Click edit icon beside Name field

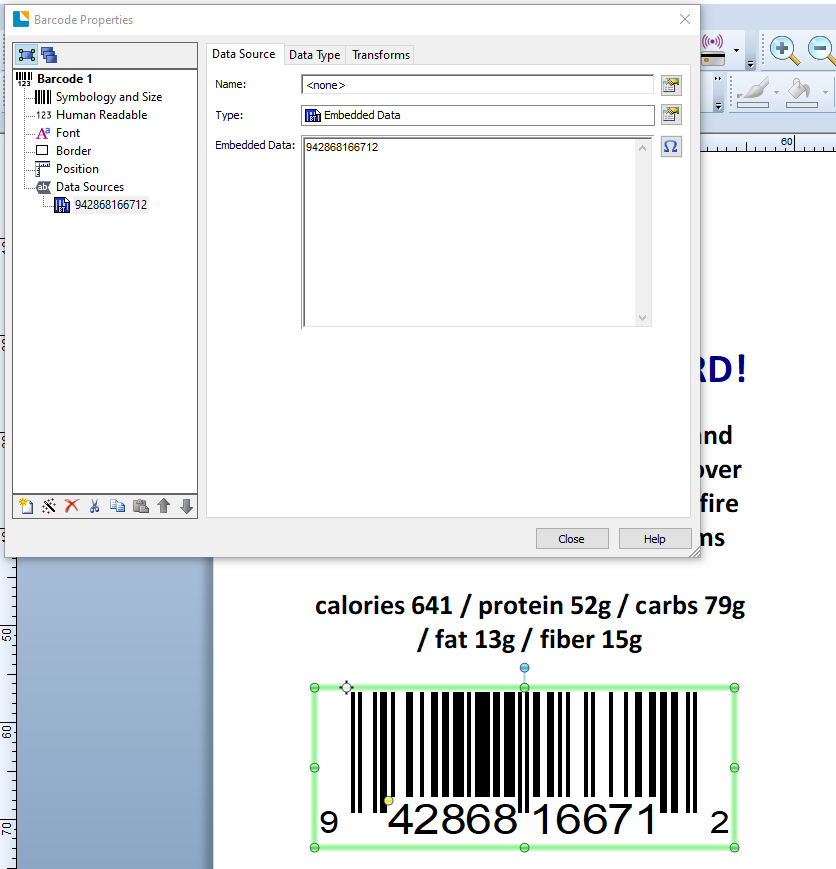coord(671,85)
